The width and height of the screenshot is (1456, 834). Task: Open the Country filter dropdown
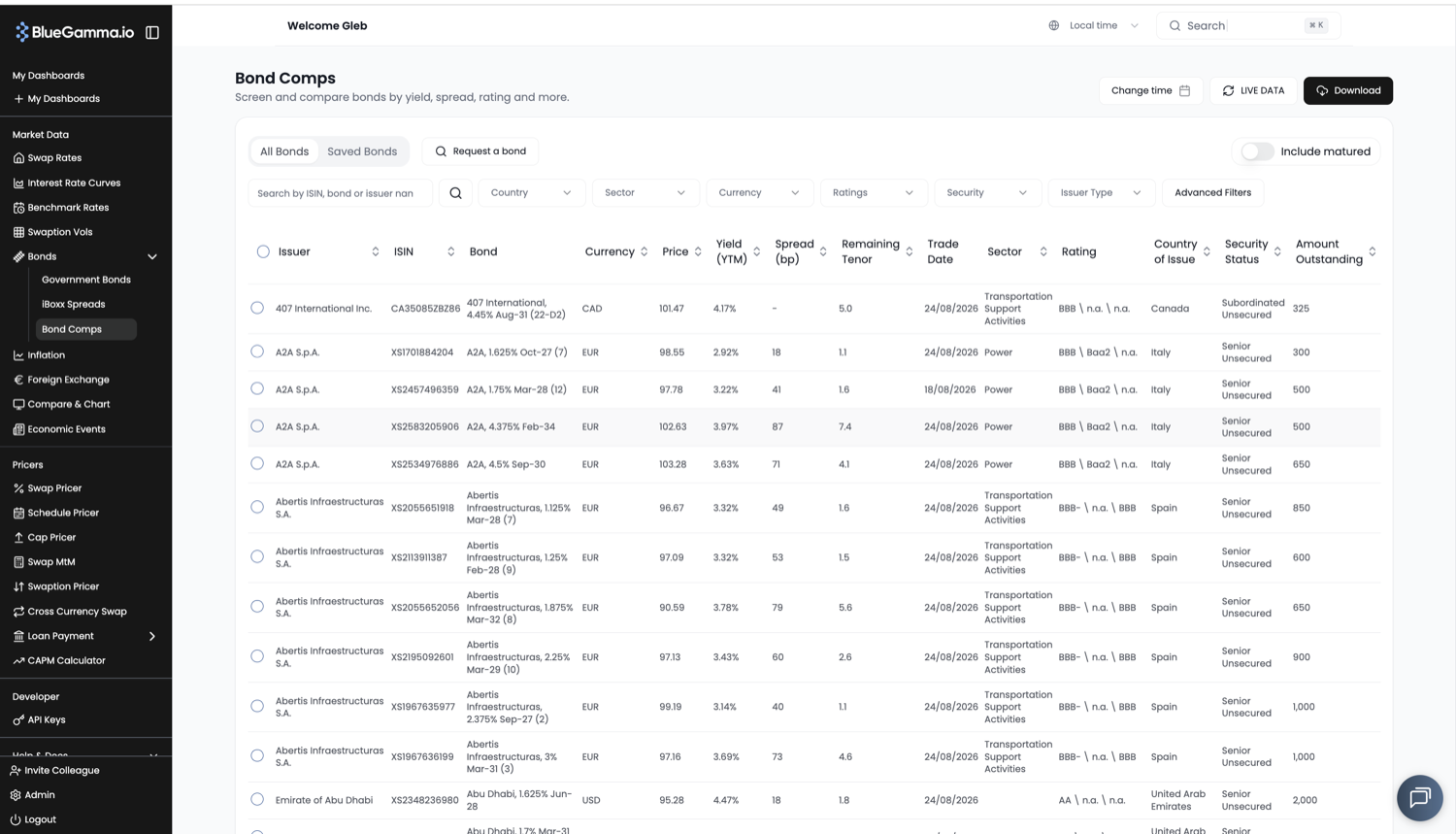pyautogui.click(x=531, y=192)
